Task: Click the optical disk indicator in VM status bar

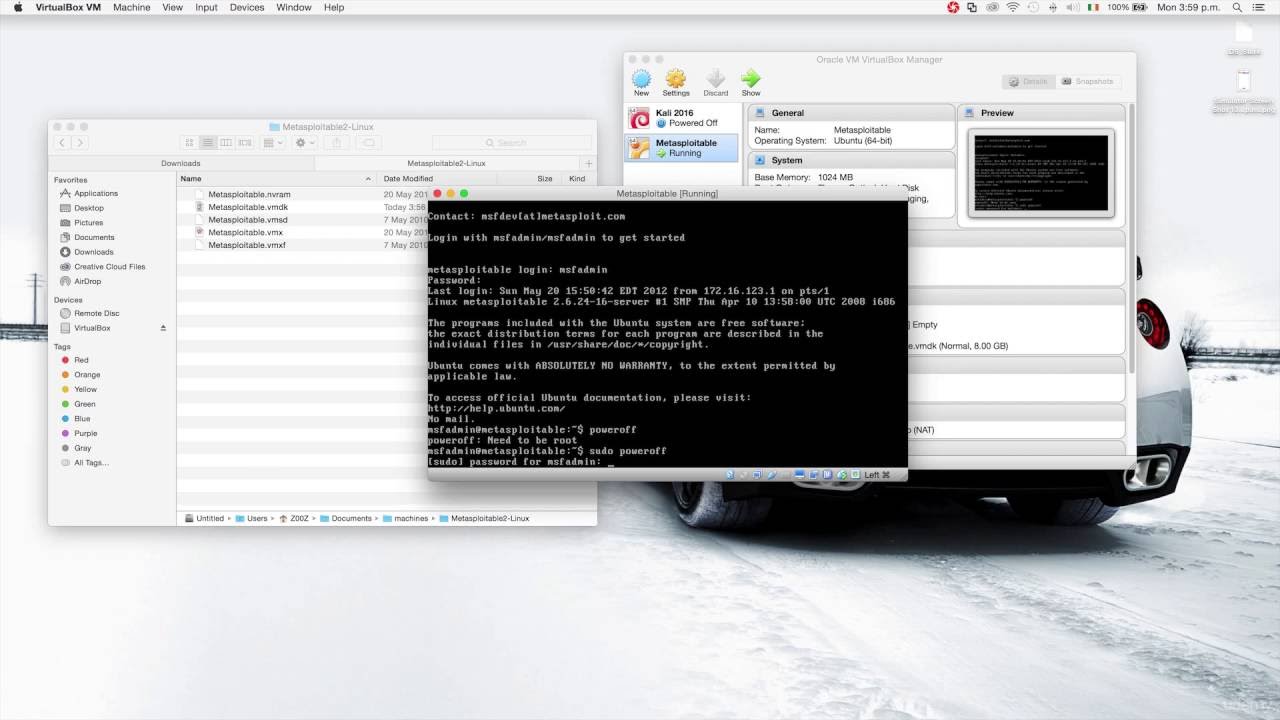Action: pyautogui.click(x=743, y=475)
